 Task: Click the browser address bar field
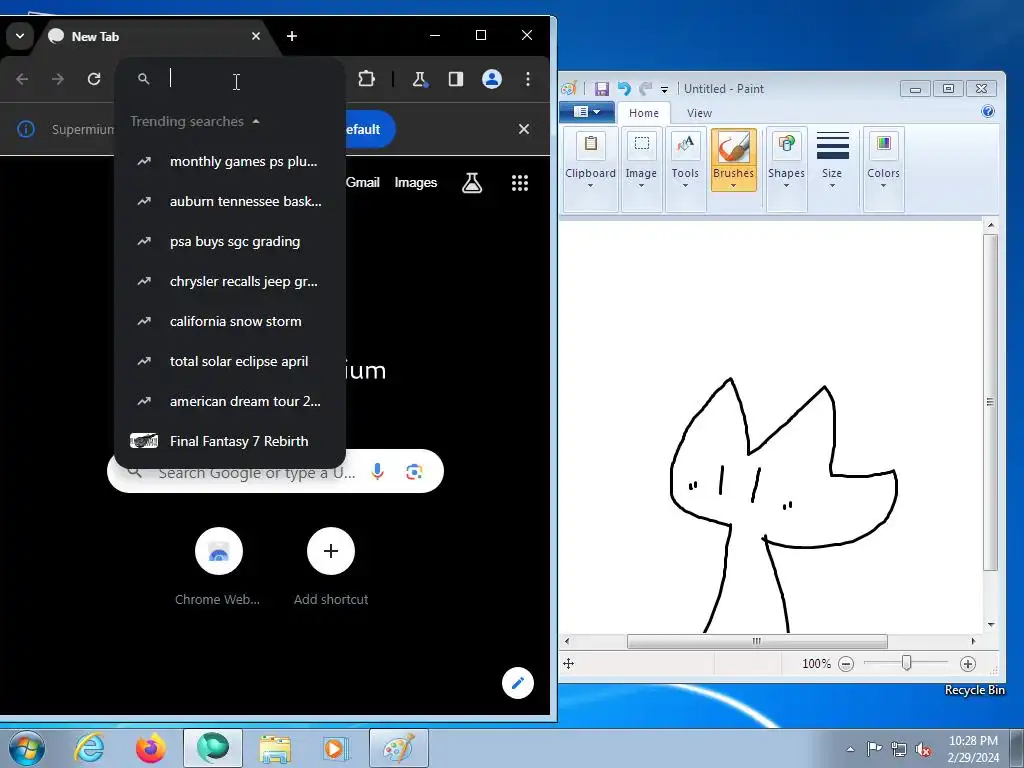pyautogui.click(x=230, y=79)
